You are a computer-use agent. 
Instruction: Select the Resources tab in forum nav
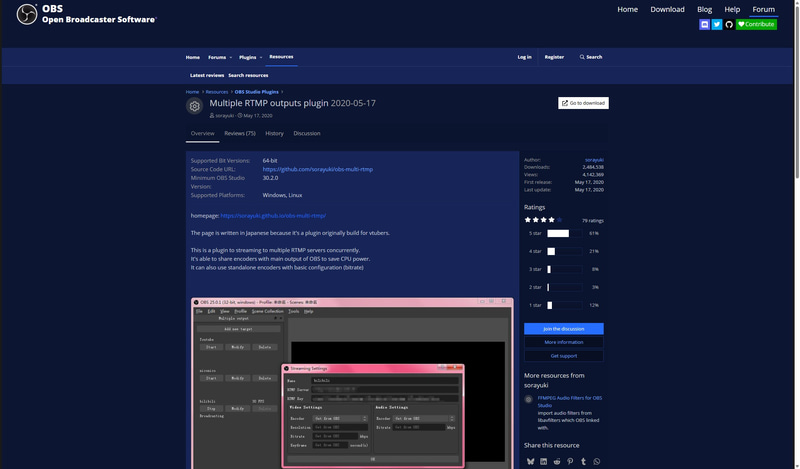(281, 57)
